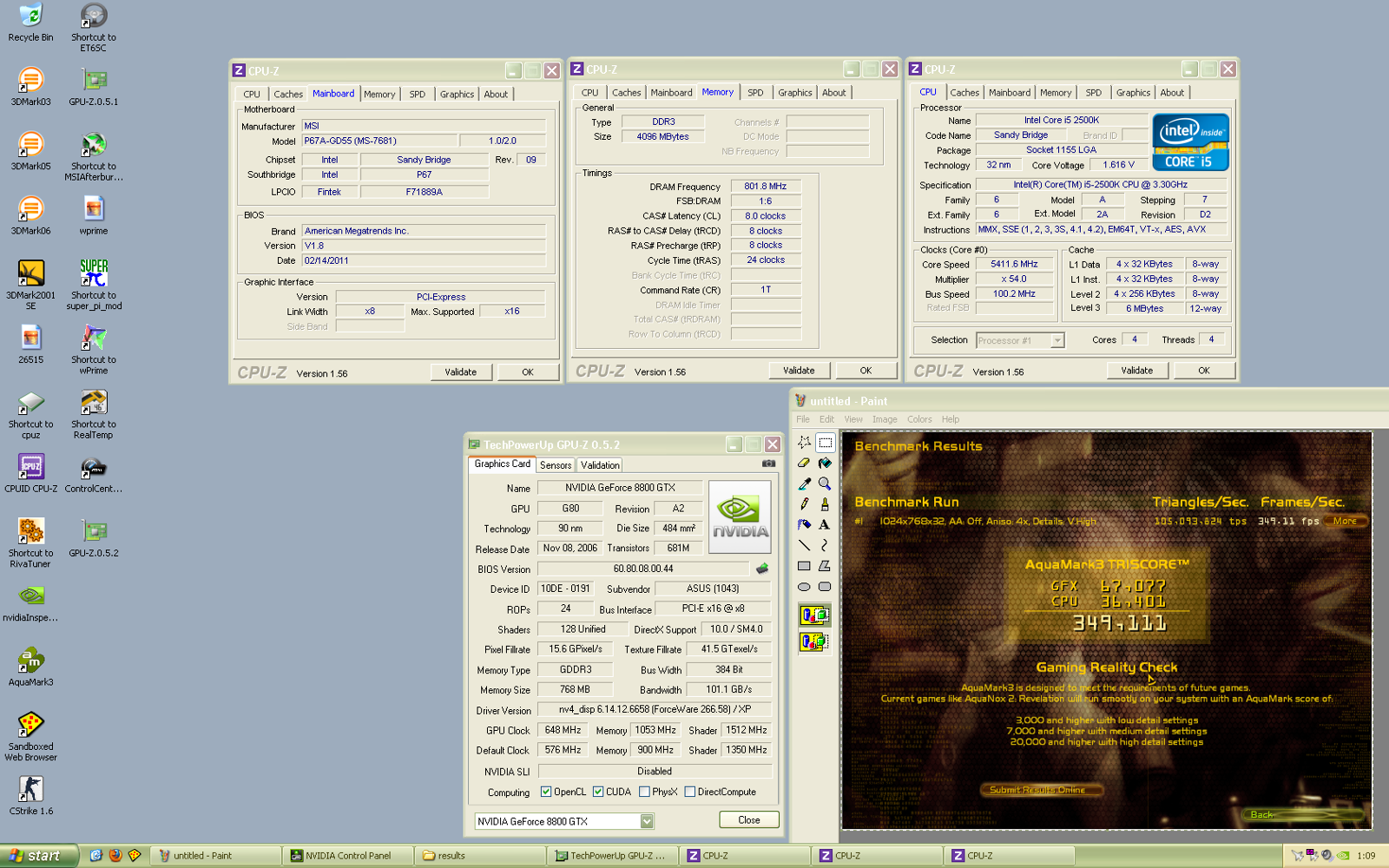
Task: Open the File menu in Paint
Action: pos(803,419)
